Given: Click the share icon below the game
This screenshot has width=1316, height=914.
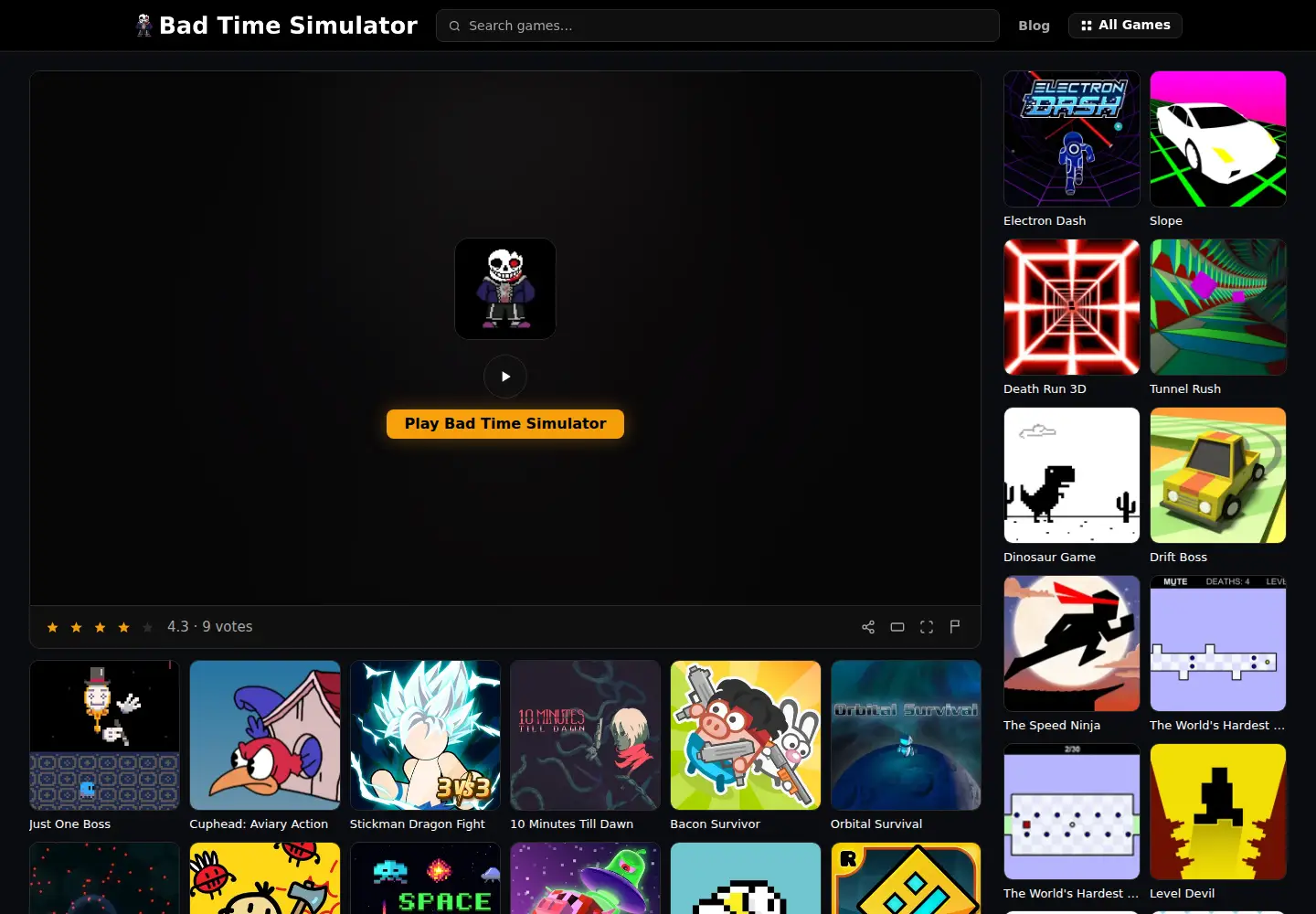Looking at the screenshot, I should pyautogui.click(x=868, y=627).
